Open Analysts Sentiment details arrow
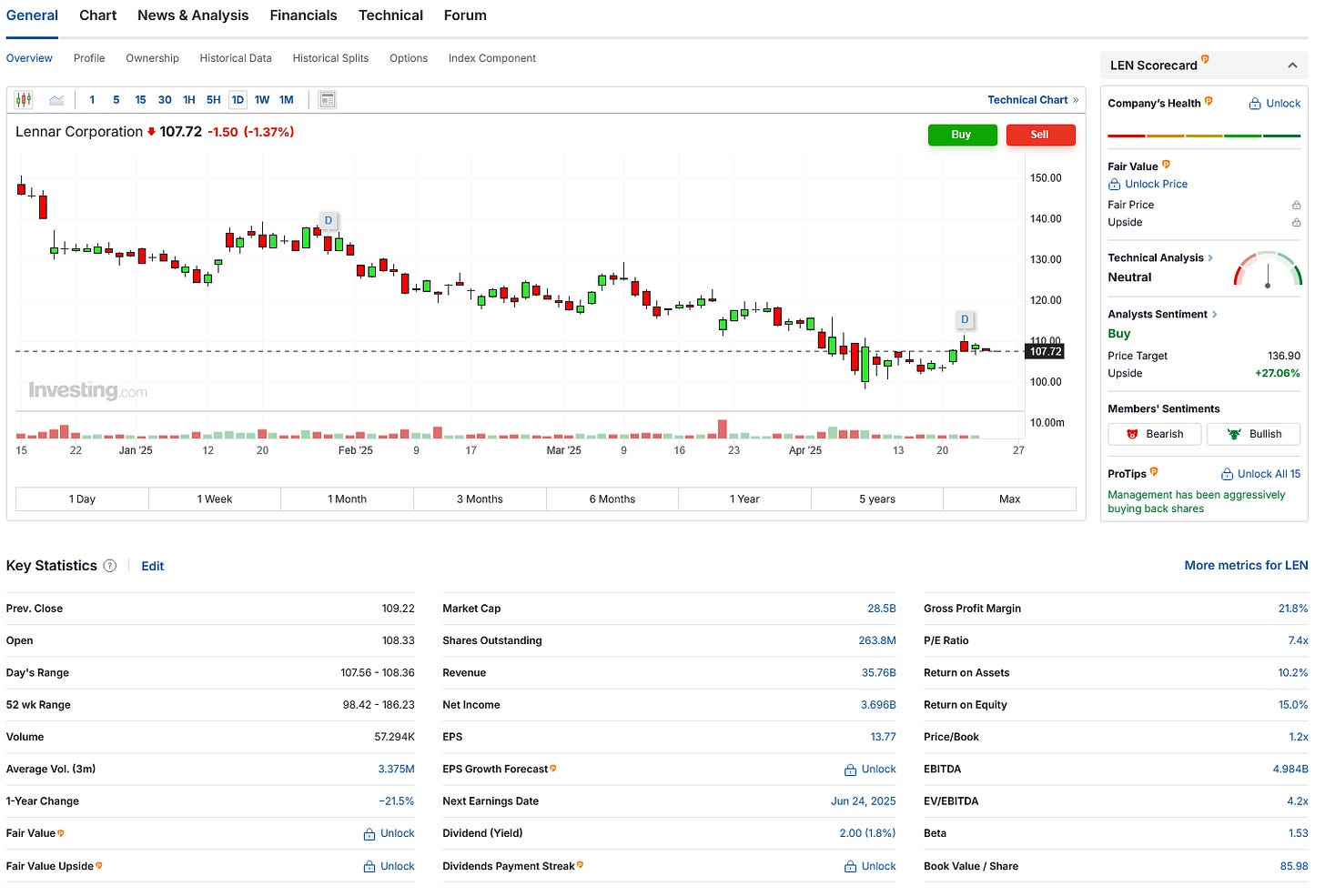This screenshot has height=896, width=1325. point(1215,315)
